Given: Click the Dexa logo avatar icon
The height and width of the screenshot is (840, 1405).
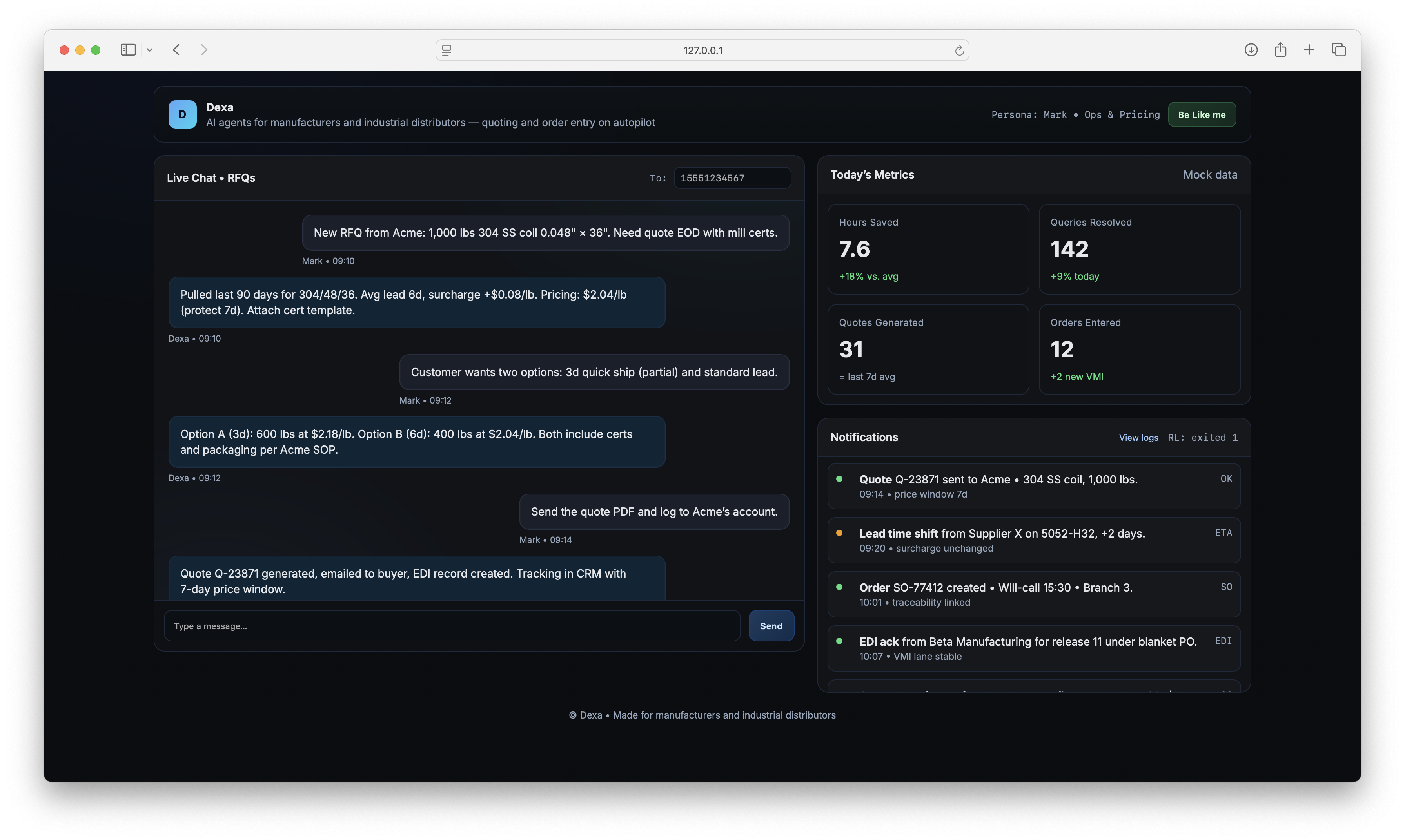Looking at the screenshot, I should tap(182, 114).
